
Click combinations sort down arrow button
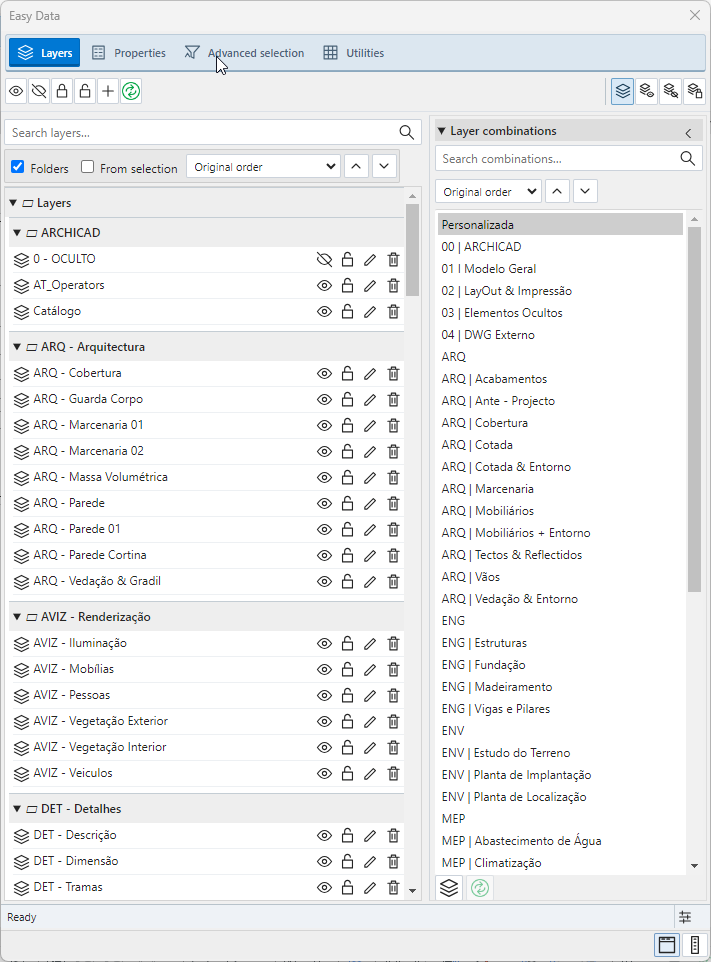pos(585,191)
